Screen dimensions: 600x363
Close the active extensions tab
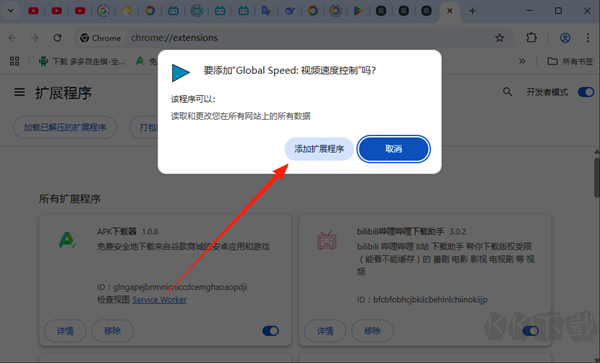450,11
